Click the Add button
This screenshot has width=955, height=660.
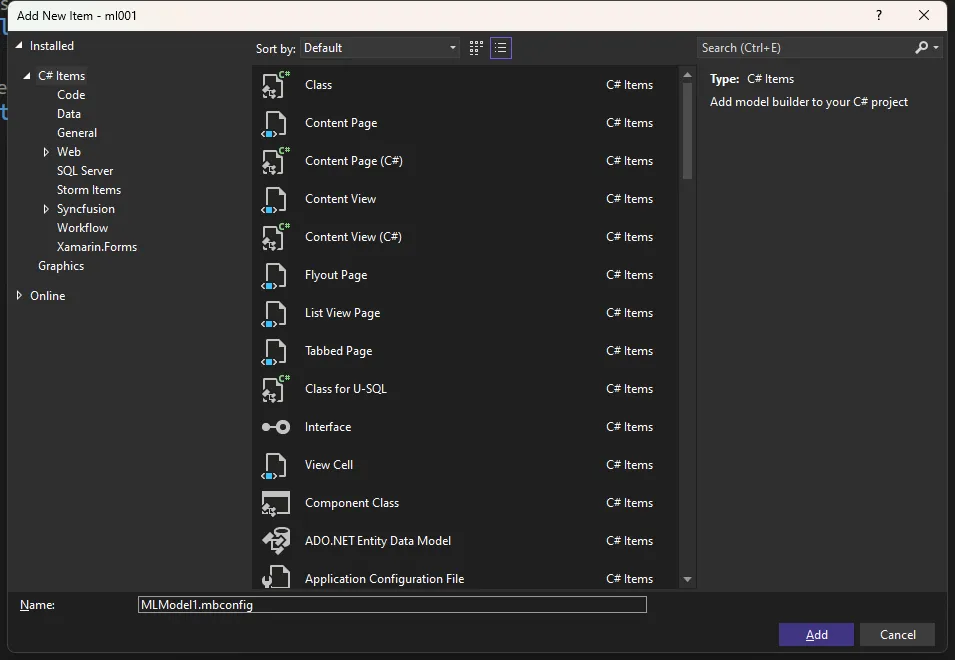click(816, 635)
